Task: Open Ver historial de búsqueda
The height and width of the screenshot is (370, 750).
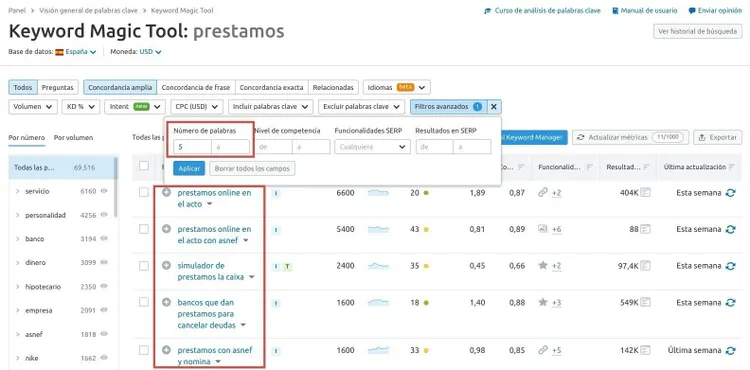Action: click(697, 31)
